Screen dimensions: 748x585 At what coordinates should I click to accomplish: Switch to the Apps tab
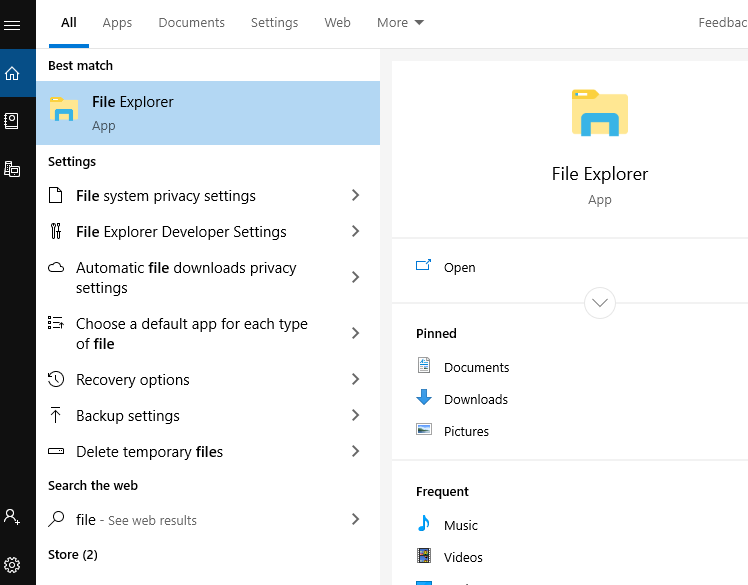coord(117,23)
